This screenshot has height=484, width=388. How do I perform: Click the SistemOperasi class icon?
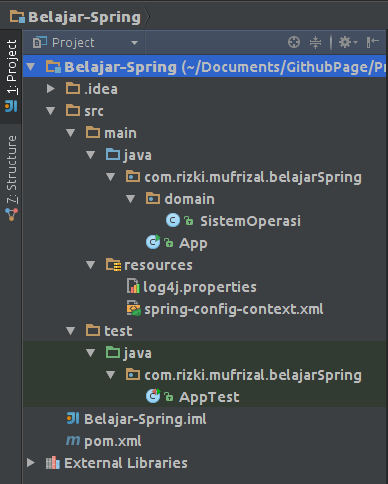(173, 220)
